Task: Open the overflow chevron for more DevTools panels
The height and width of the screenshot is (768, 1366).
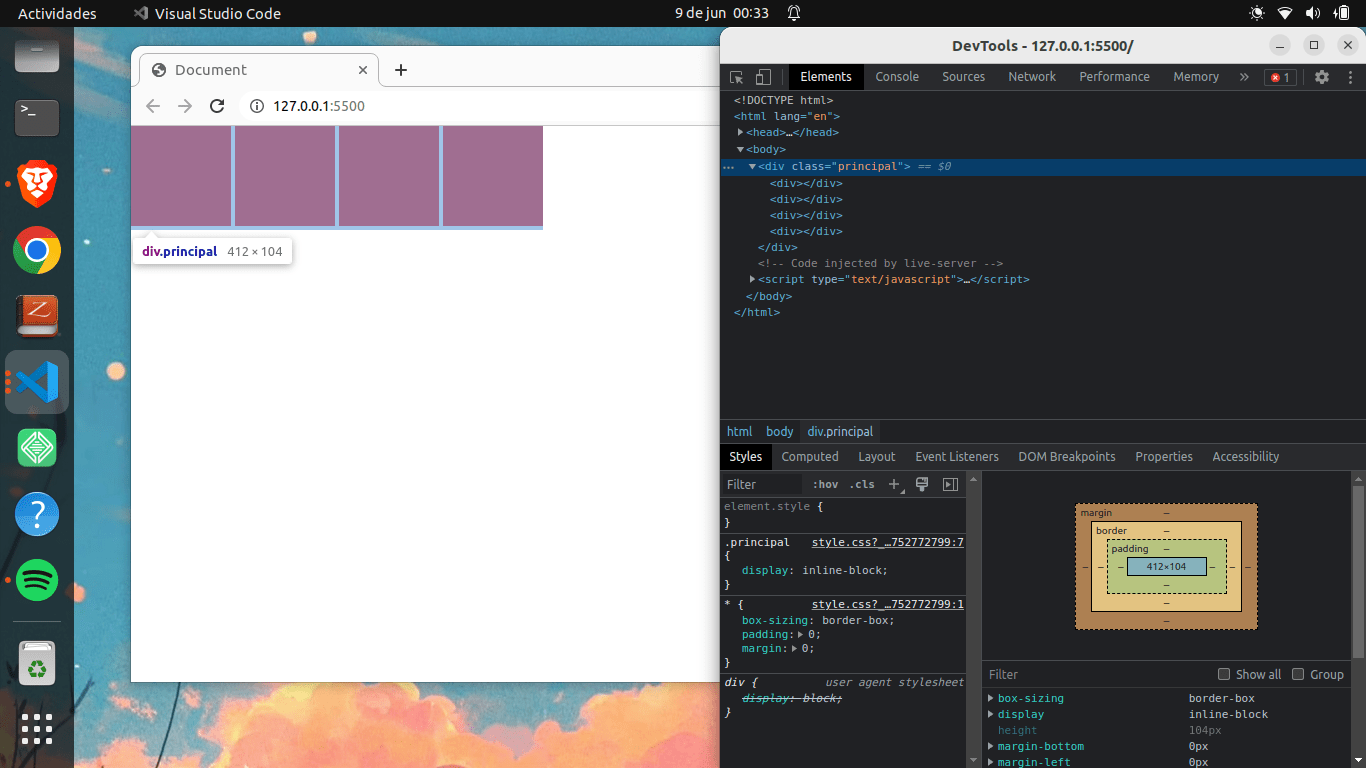Action: 1243,77
